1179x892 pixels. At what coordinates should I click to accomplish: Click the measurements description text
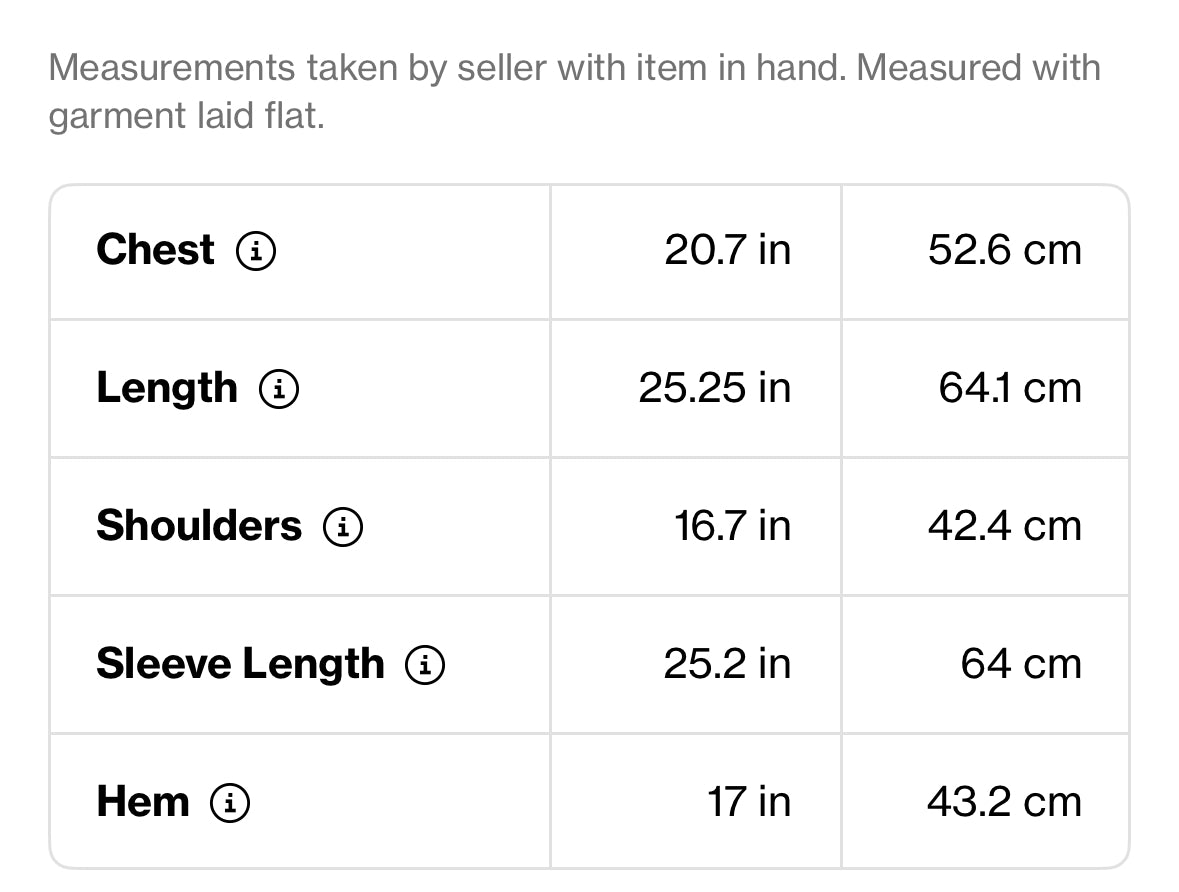point(574,92)
